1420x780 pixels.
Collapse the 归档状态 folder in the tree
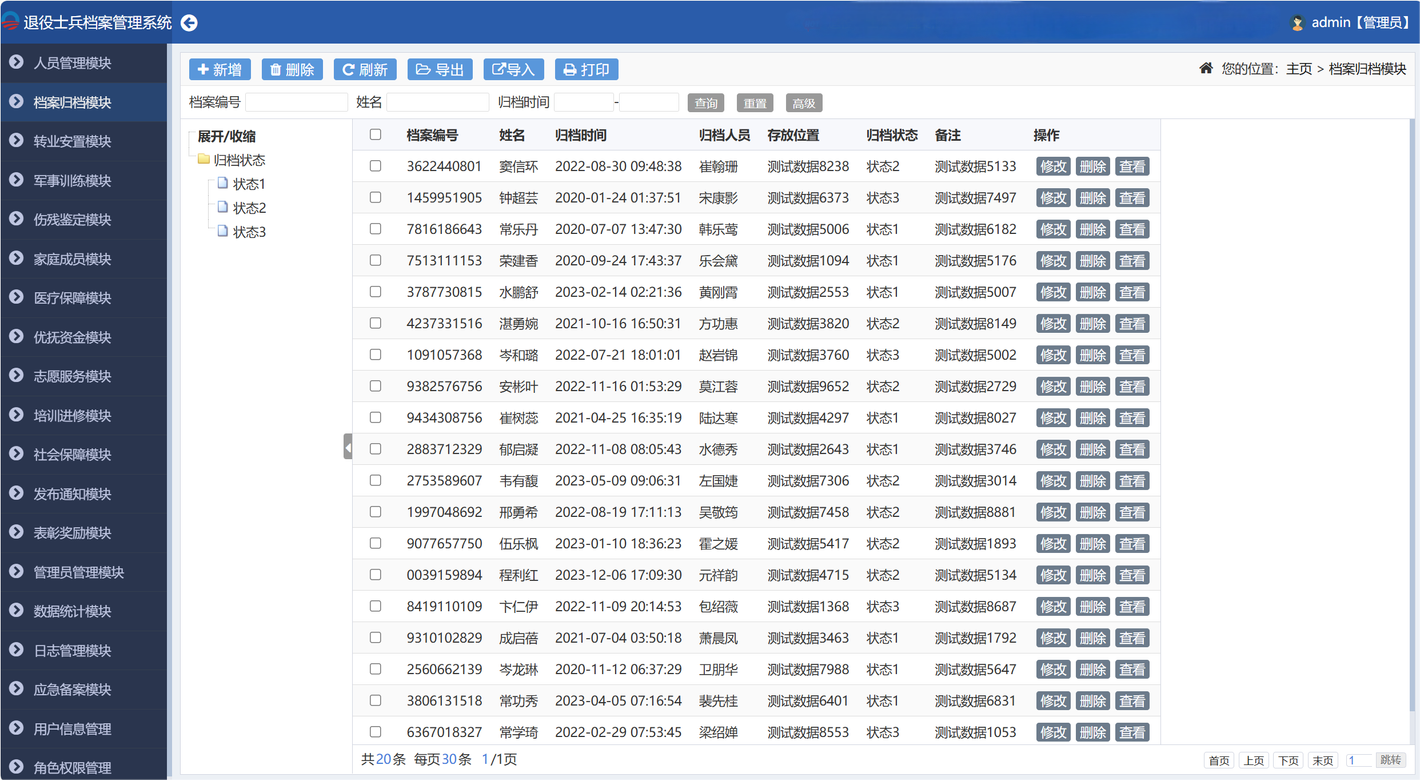(203, 160)
